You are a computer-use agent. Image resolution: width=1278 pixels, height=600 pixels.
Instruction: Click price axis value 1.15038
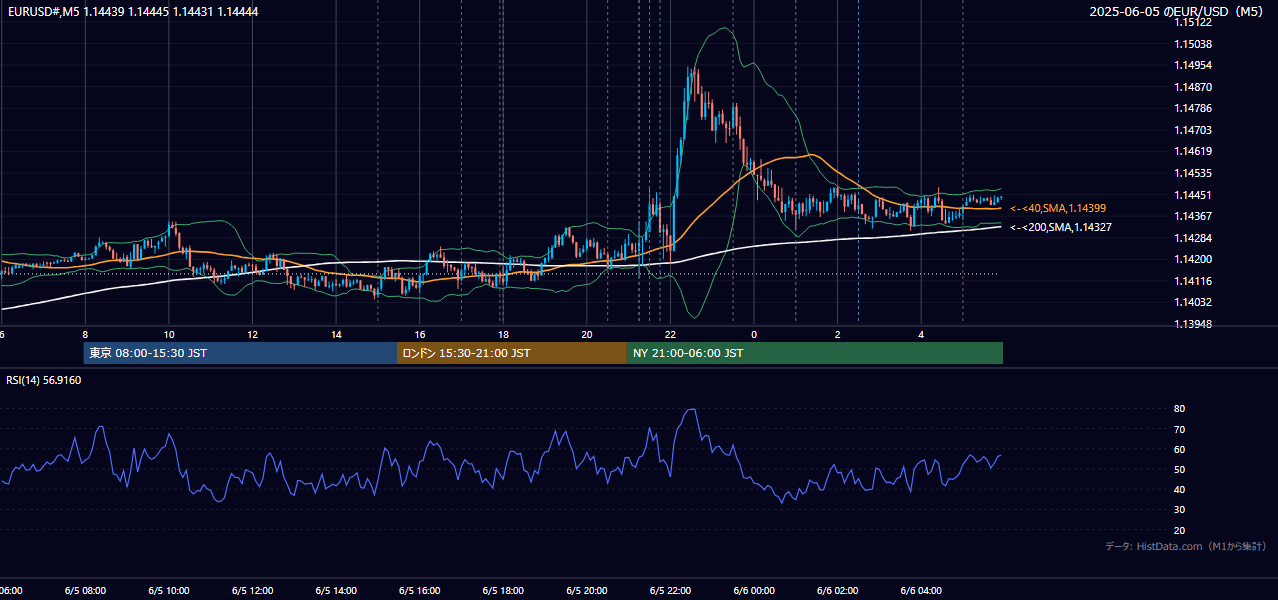click(1193, 44)
